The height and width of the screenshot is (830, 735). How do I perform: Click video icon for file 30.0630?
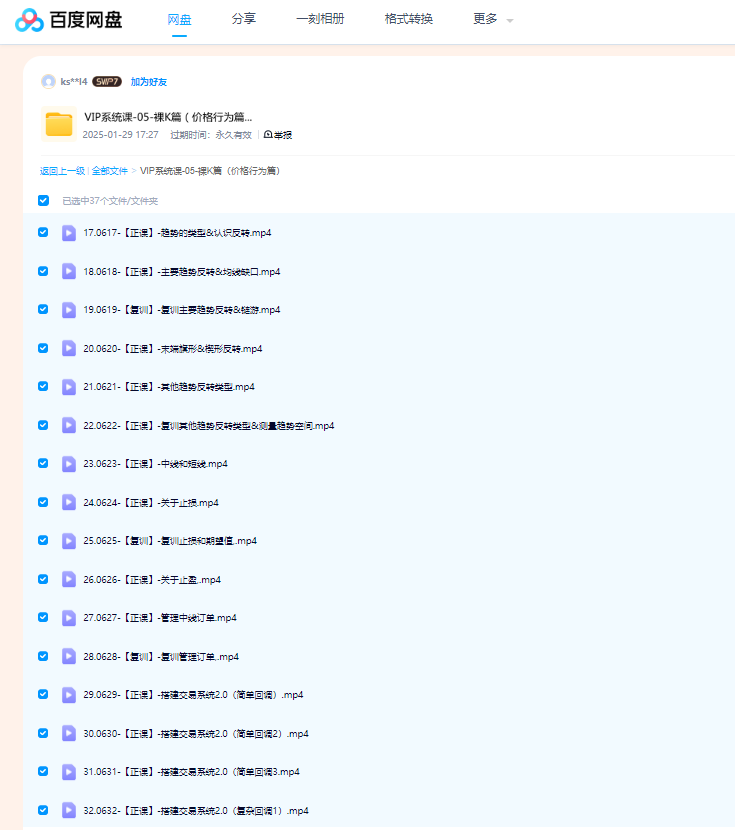point(69,734)
